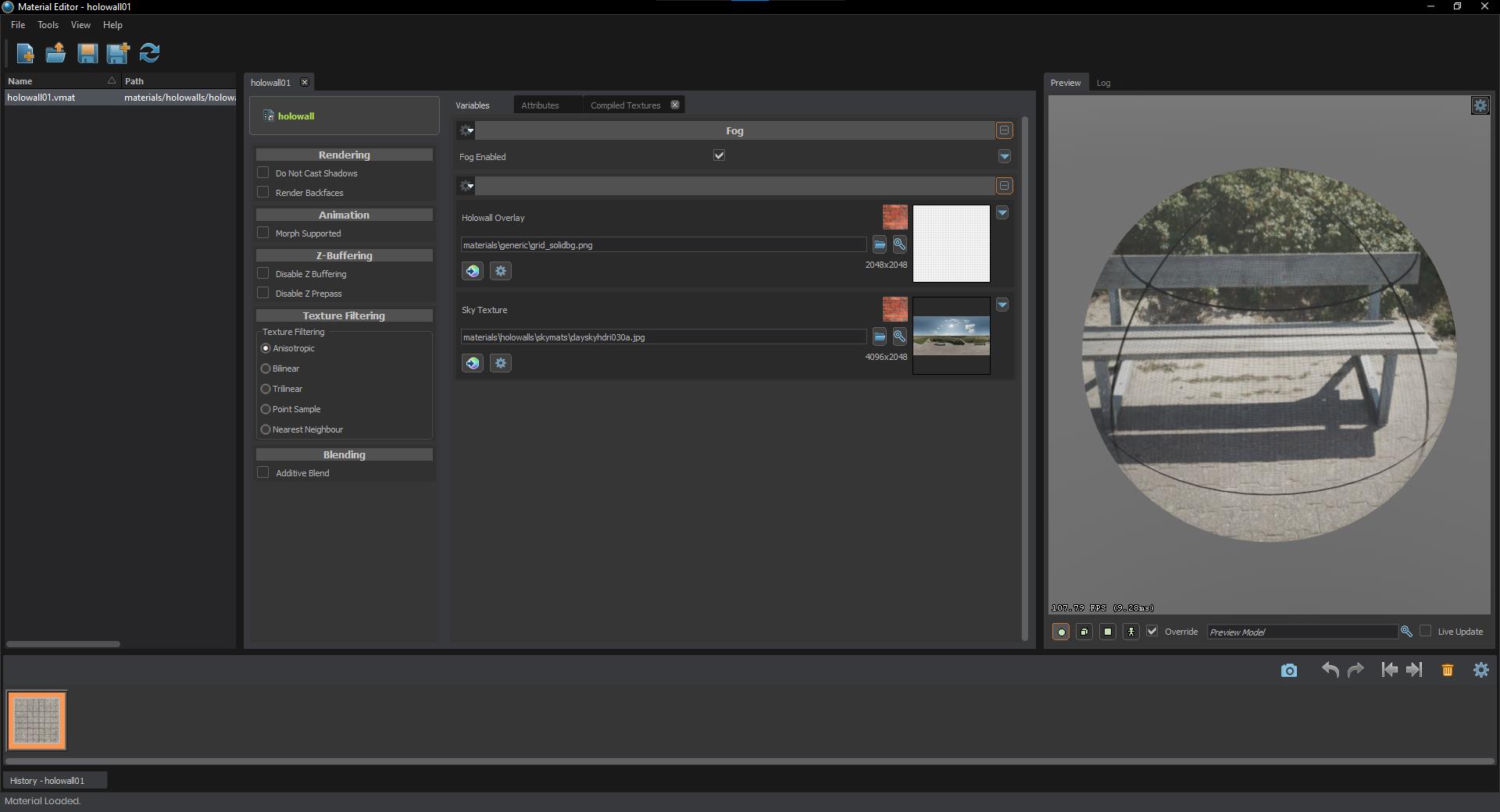The height and width of the screenshot is (812, 1500).
Task: Delete history with orange trash icon
Action: coord(1447,670)
